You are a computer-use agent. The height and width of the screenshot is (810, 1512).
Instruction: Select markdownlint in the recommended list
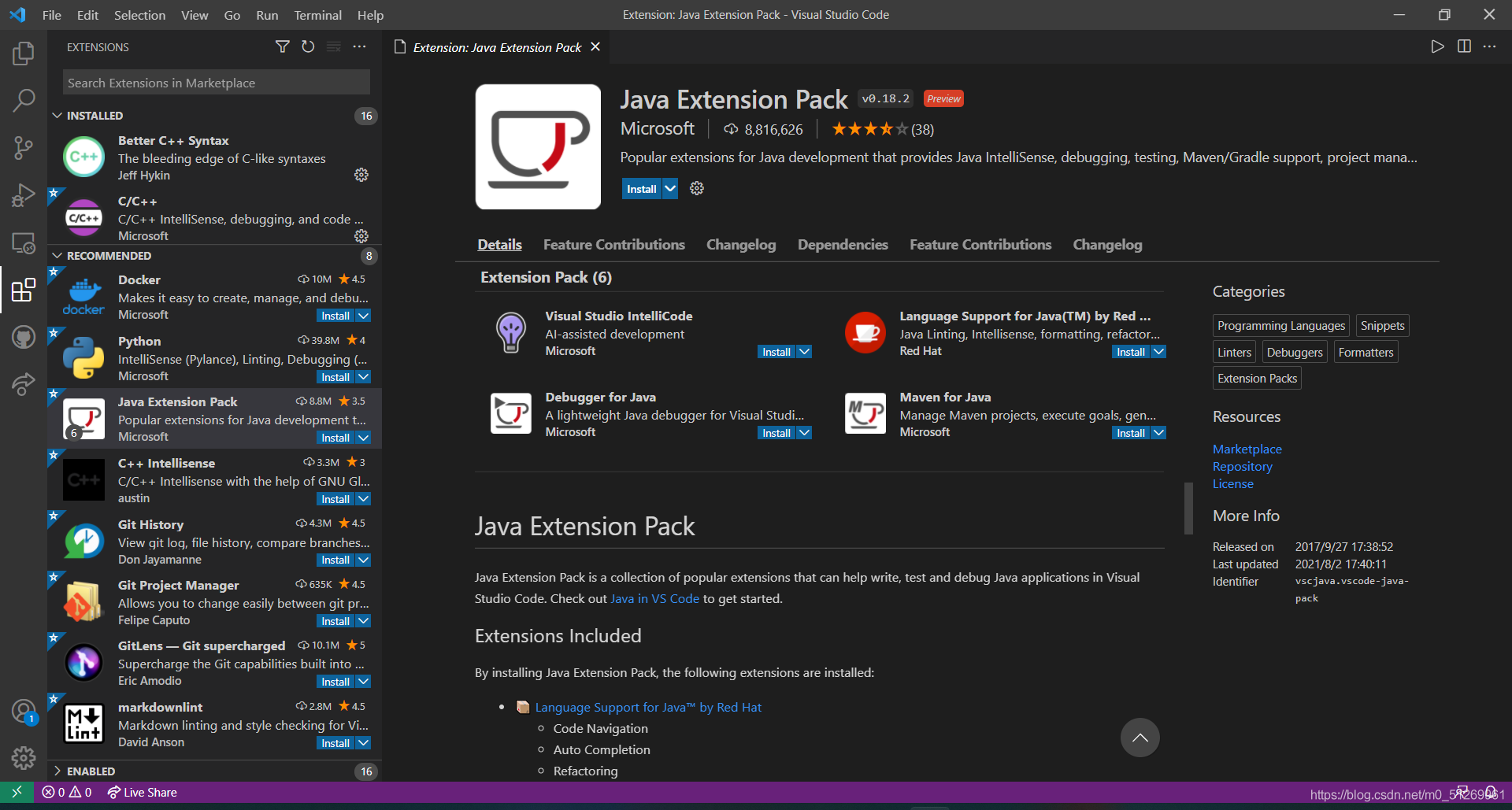coord(214,724)
